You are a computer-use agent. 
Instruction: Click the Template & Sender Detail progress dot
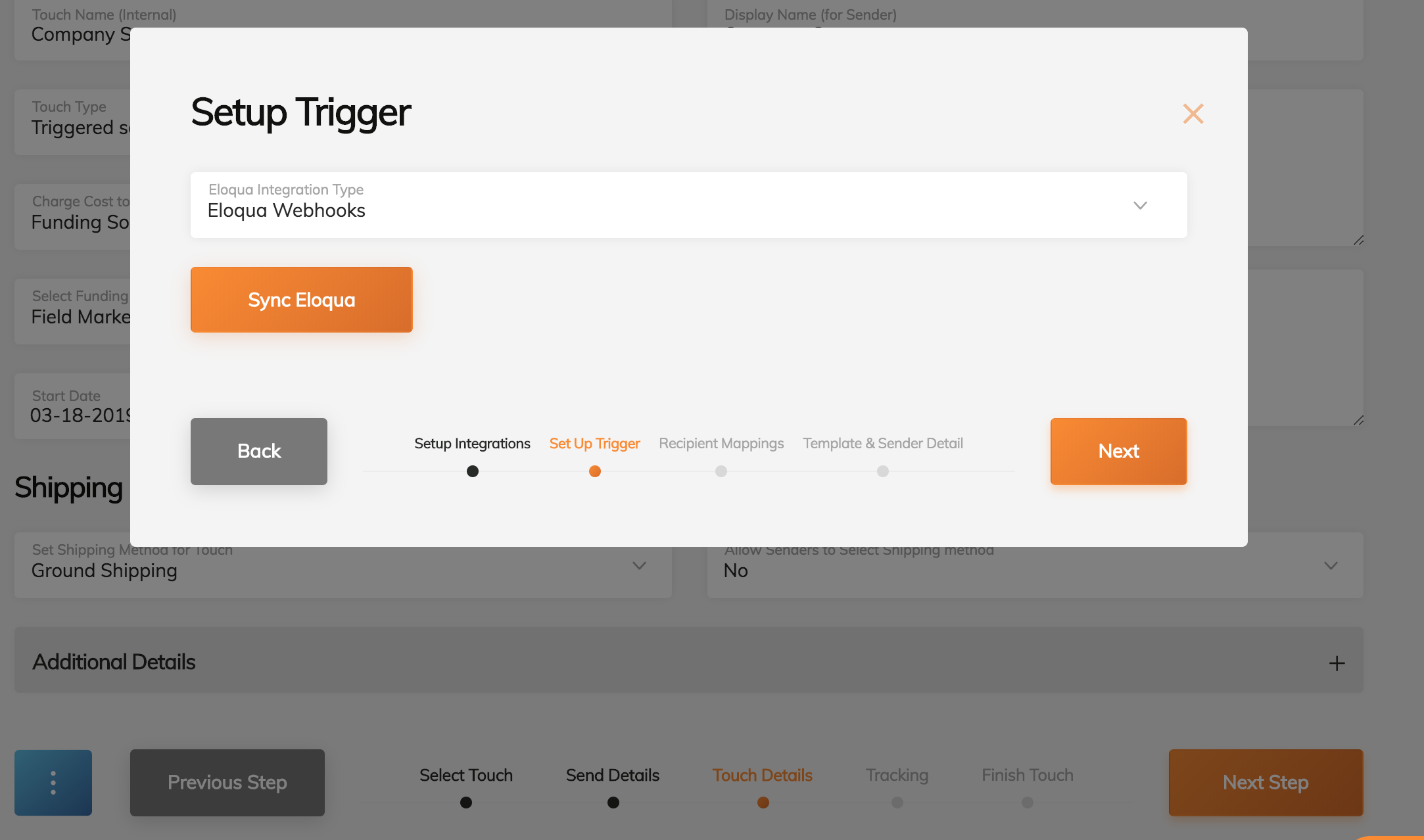coord(882,471)
